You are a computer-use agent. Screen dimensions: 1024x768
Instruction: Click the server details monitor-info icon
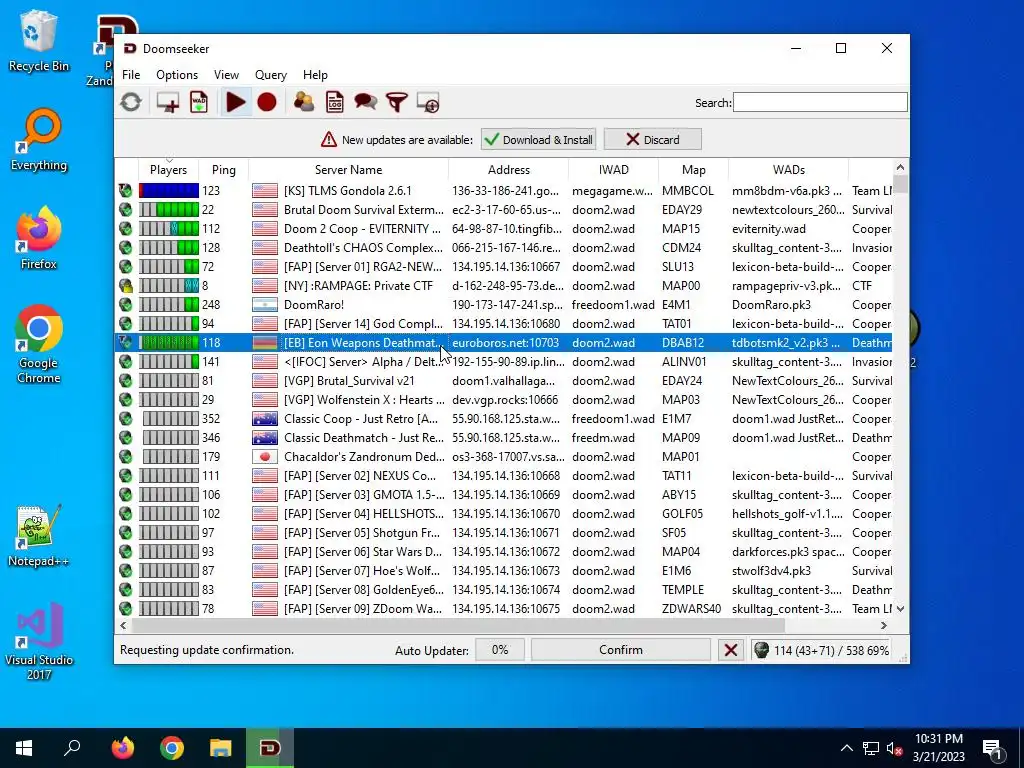428,103
